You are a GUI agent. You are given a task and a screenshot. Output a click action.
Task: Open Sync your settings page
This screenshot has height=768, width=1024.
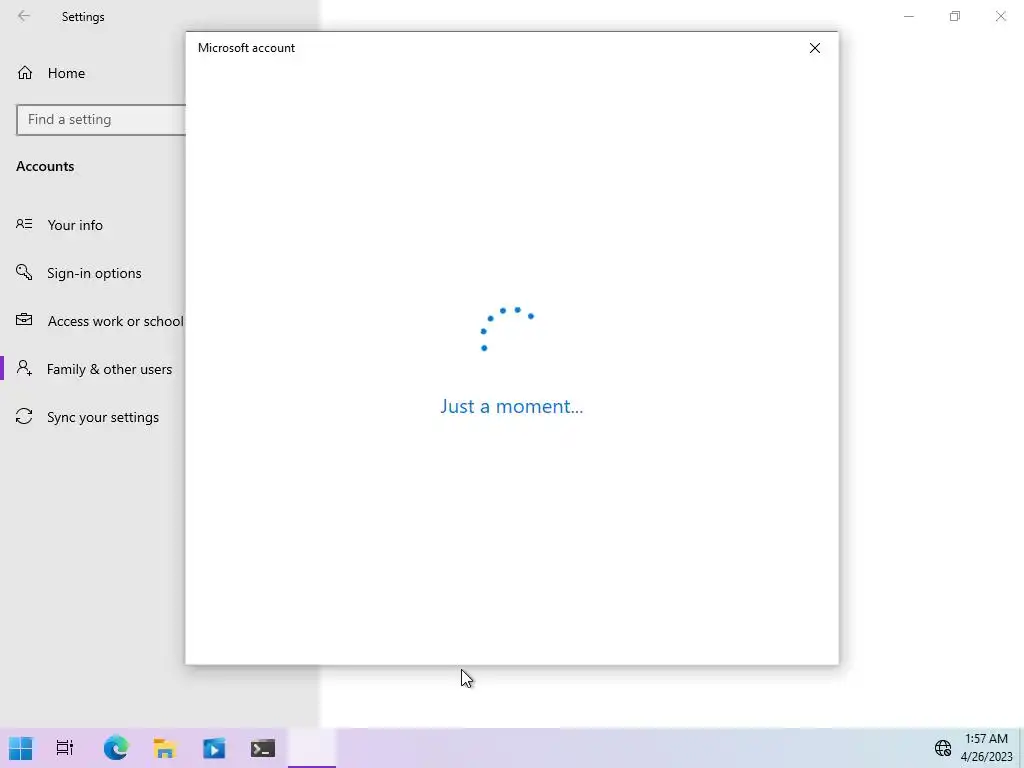click(x=94, y=417)
